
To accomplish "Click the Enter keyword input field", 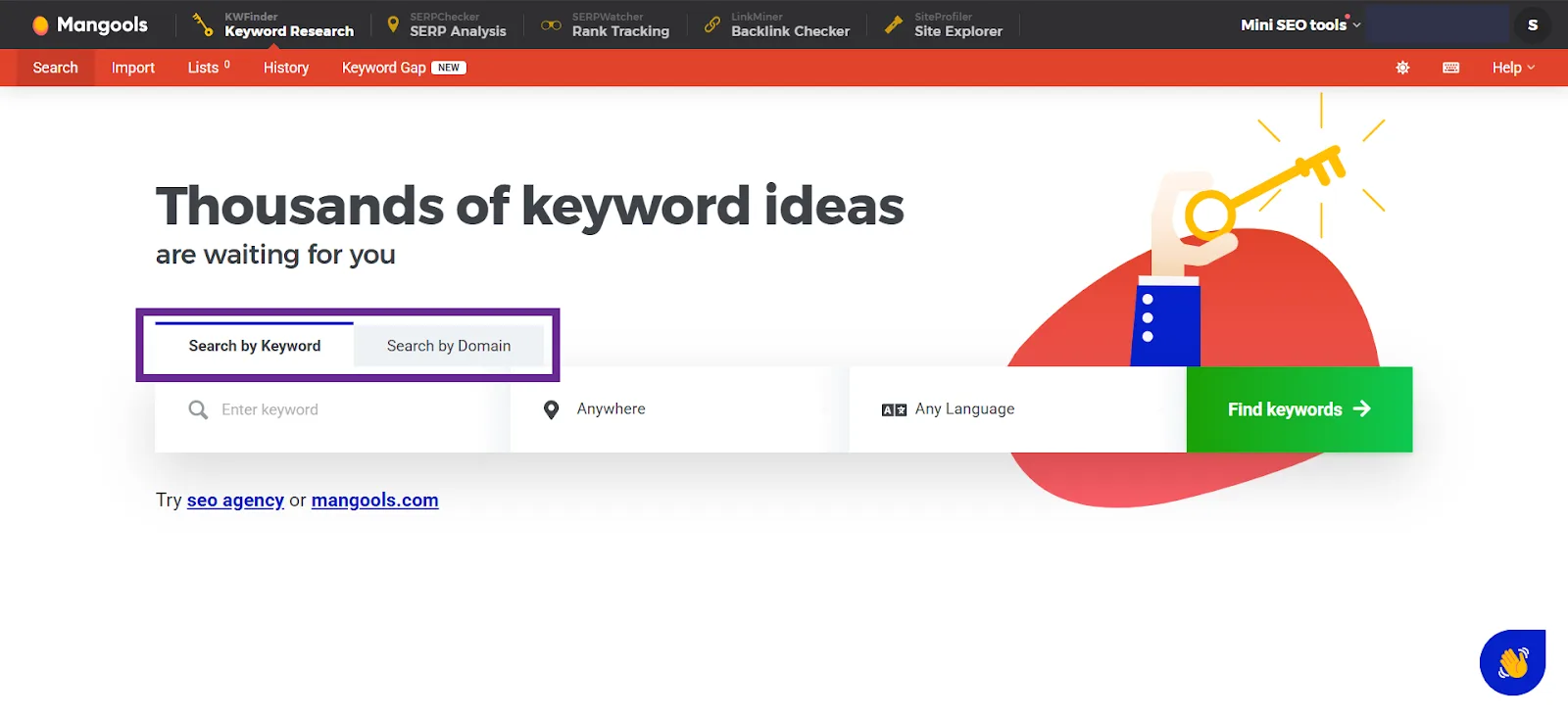I will click(332, 409).
